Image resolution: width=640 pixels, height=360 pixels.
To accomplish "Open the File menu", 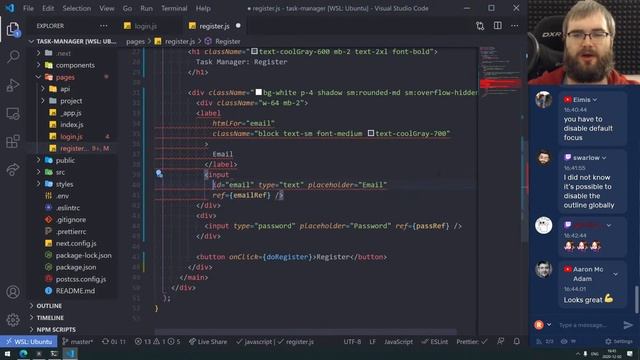I will point(28,8).
